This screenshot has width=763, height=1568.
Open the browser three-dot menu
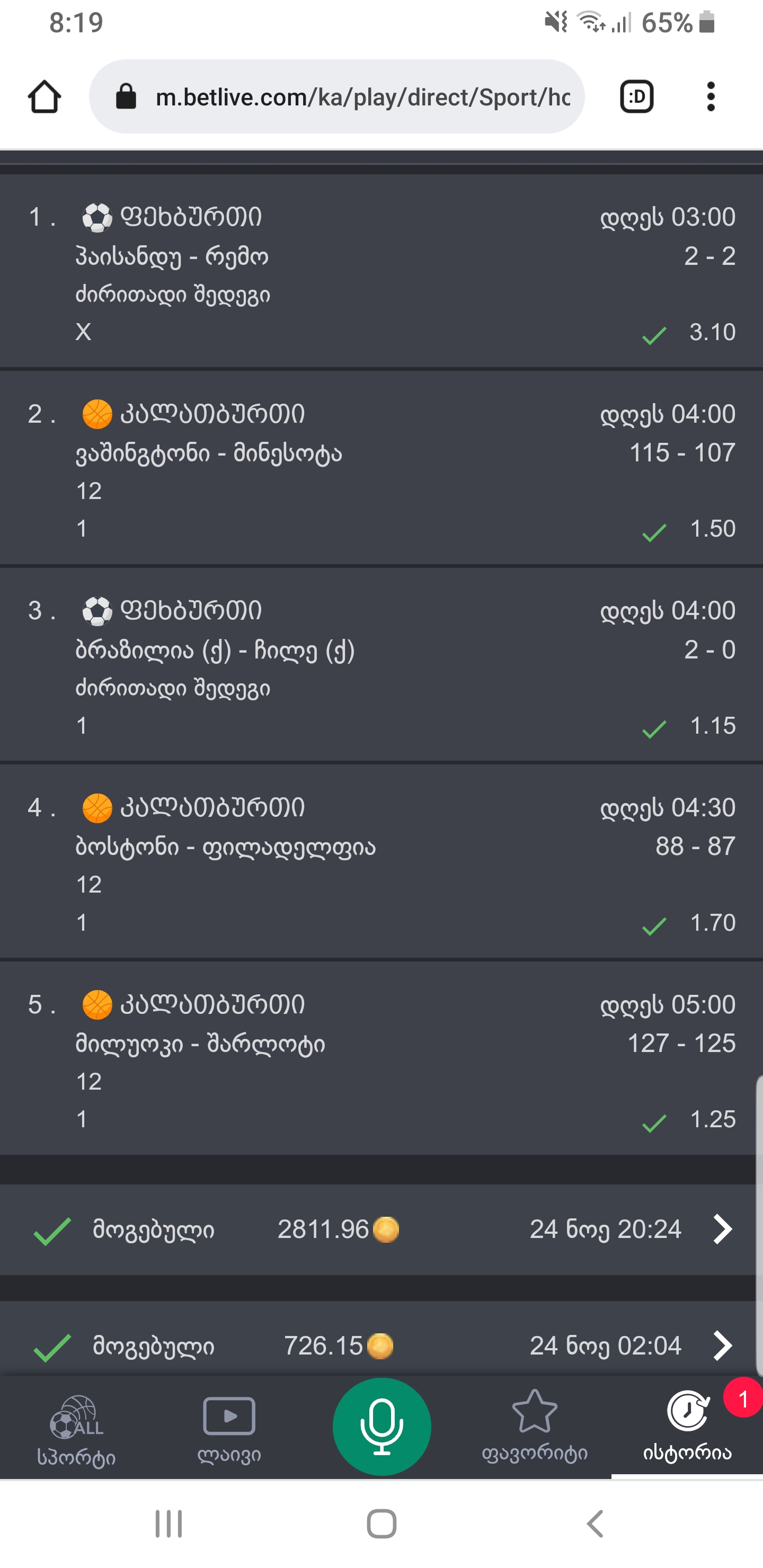pyautogui.click(x=710, y=97)
